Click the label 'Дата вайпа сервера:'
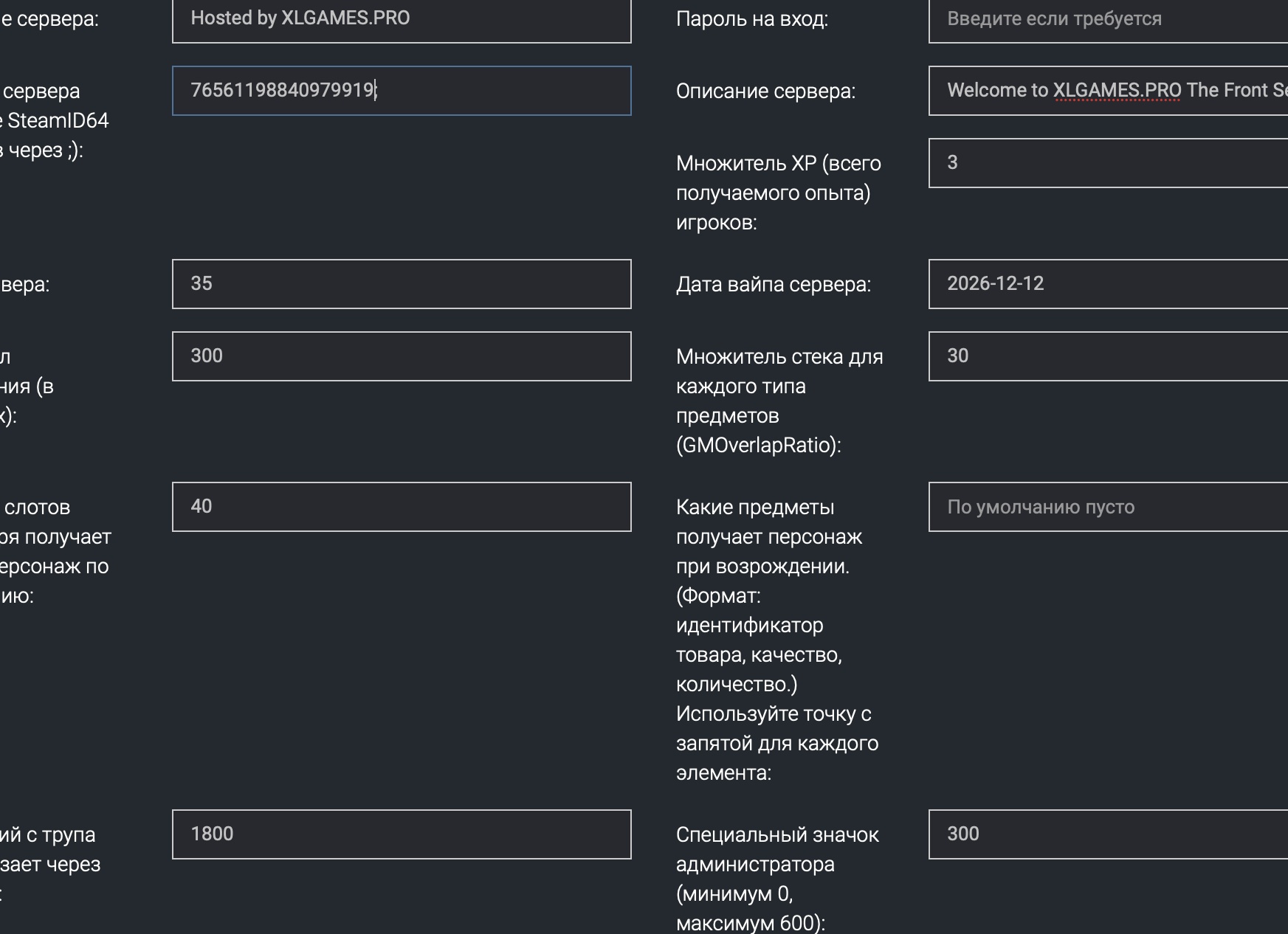Image resolution: width=1288 pixels, height=934 pixels. coord(774,285)
